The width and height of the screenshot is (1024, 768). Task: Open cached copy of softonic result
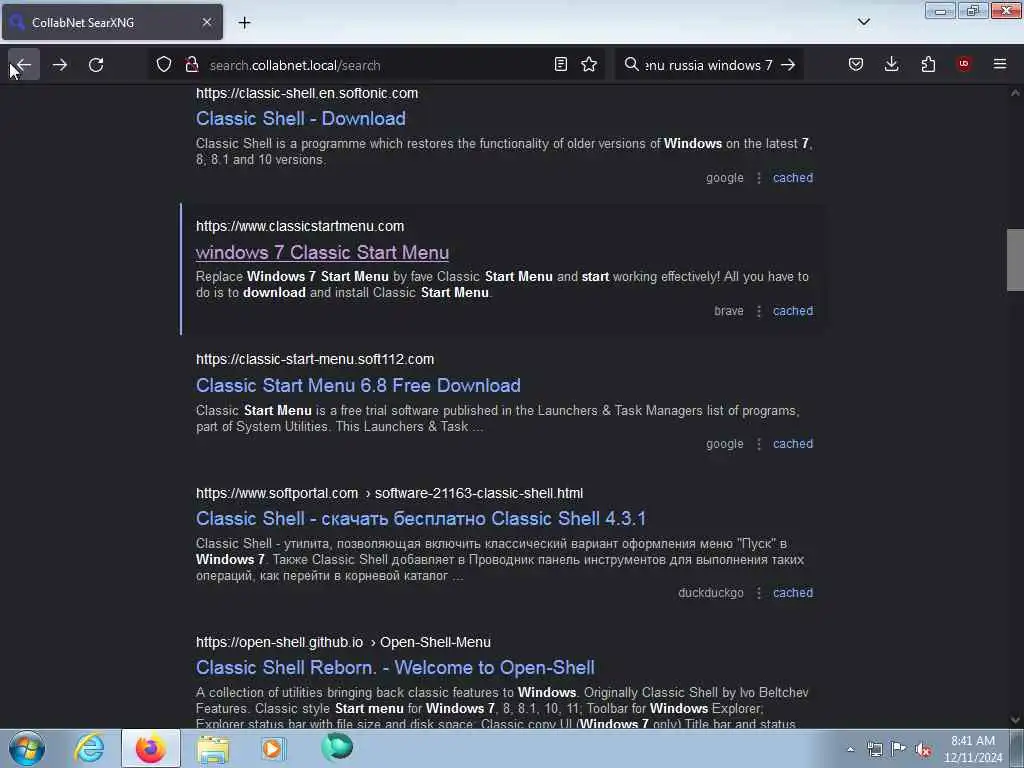(x=793, y=178)
